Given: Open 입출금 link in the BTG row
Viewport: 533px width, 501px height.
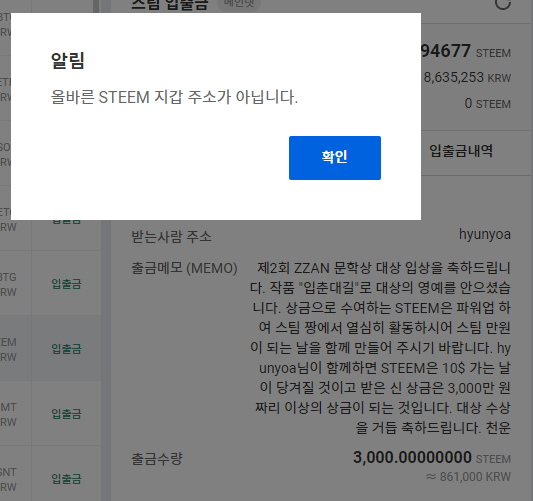Looking at the screenshot, I should click(66, 283).
